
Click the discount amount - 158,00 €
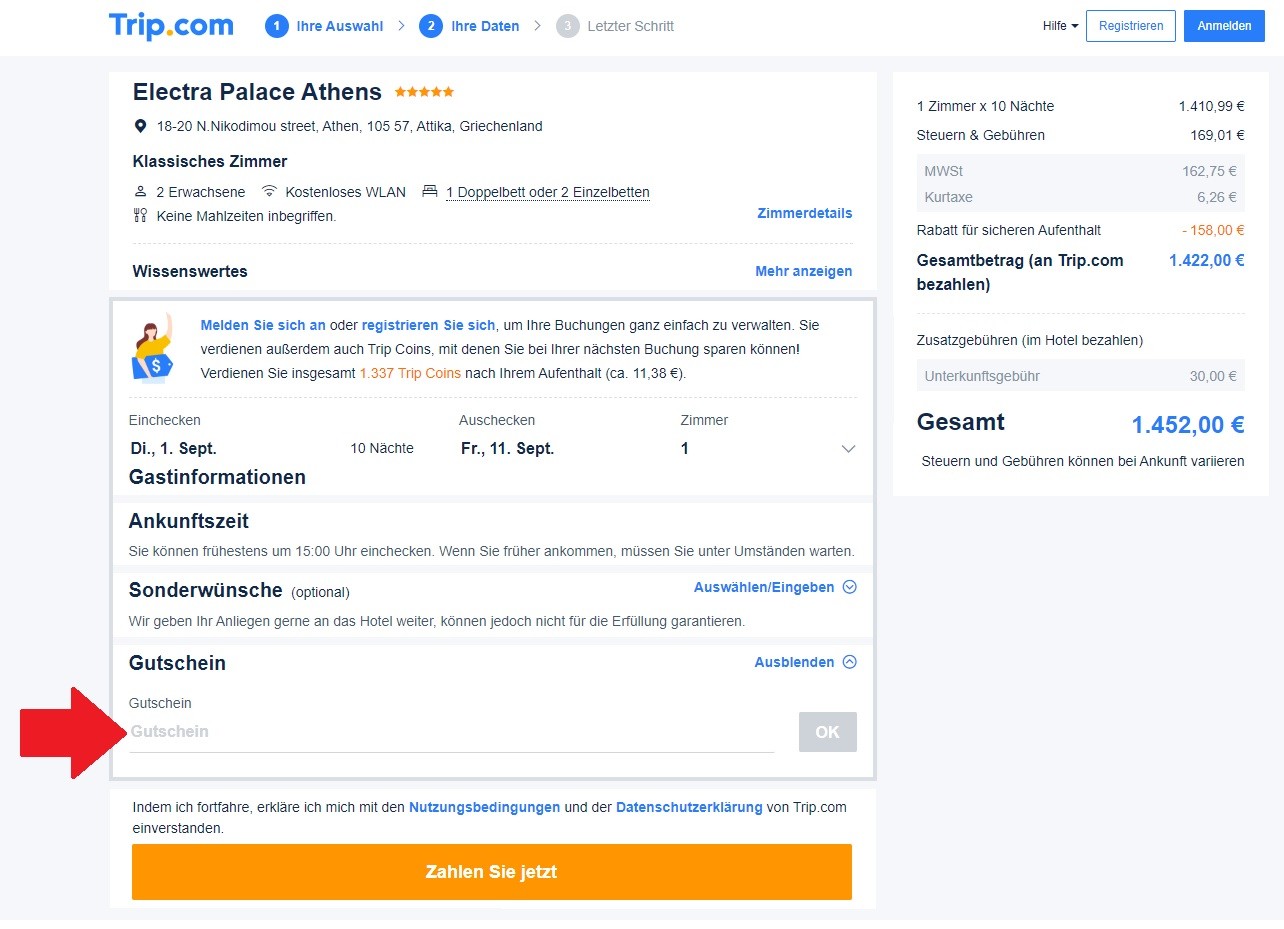point(1213,230)
